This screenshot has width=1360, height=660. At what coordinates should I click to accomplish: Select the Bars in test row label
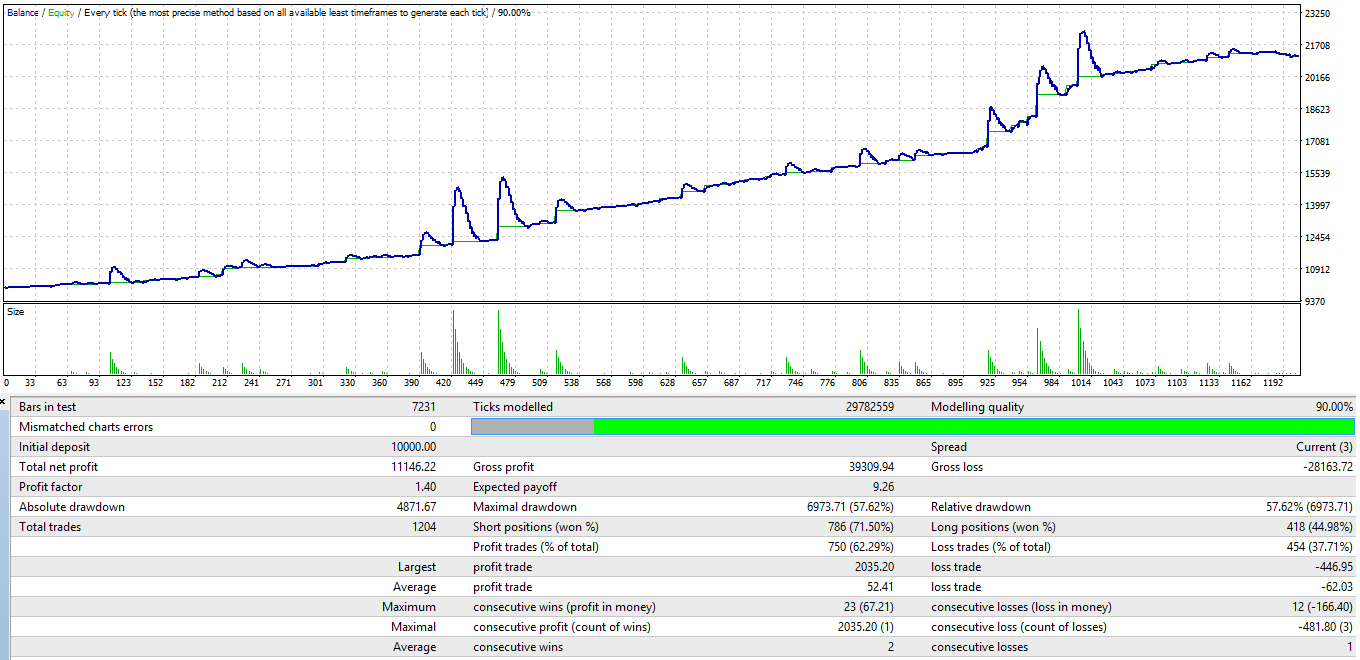tap(47, 407)
